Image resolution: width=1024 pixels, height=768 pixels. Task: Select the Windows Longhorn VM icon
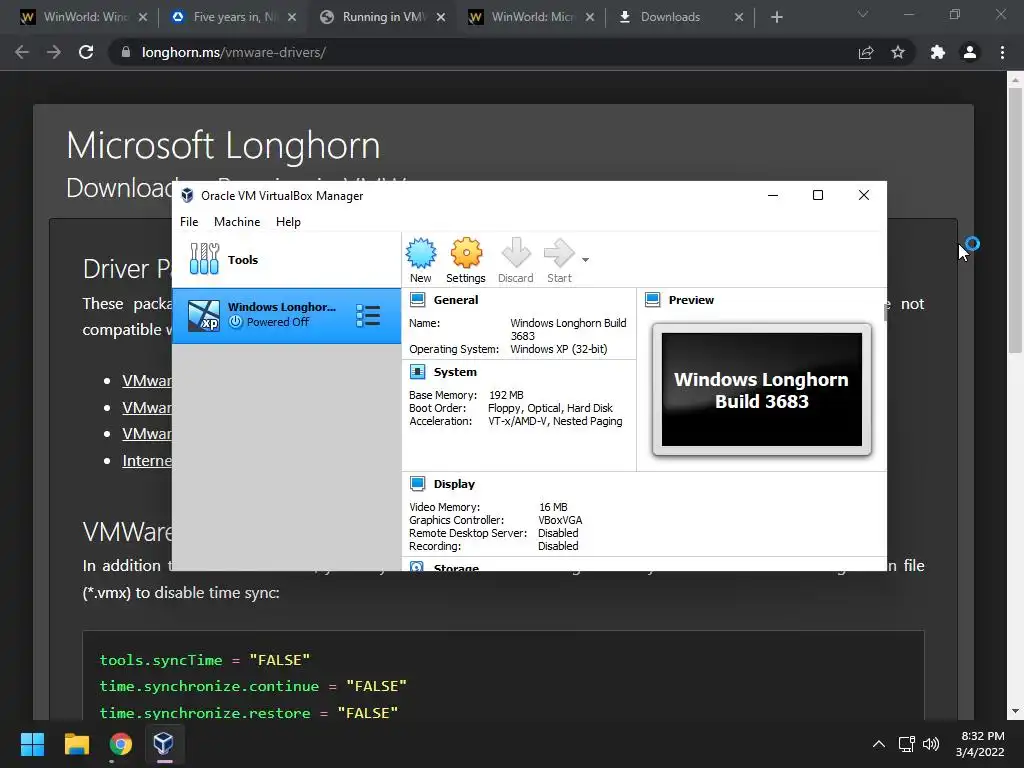click(x=204, y=315)
